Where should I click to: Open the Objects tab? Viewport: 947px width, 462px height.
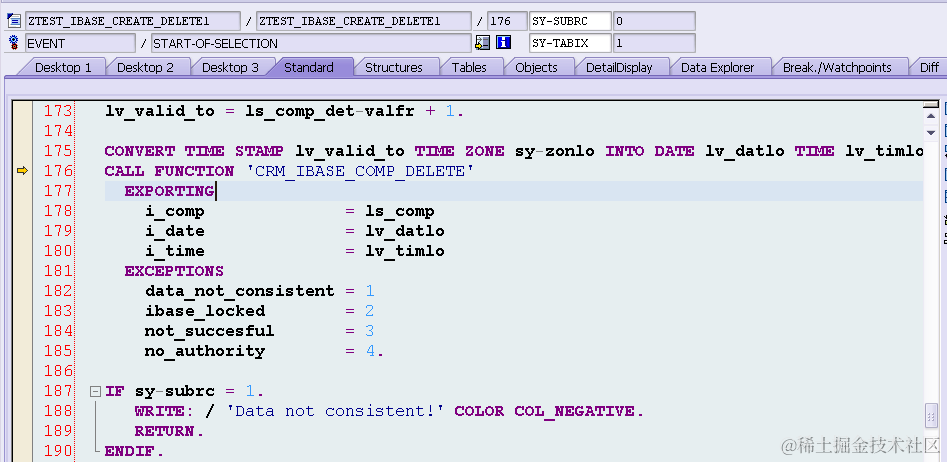[x=536, y=68]
